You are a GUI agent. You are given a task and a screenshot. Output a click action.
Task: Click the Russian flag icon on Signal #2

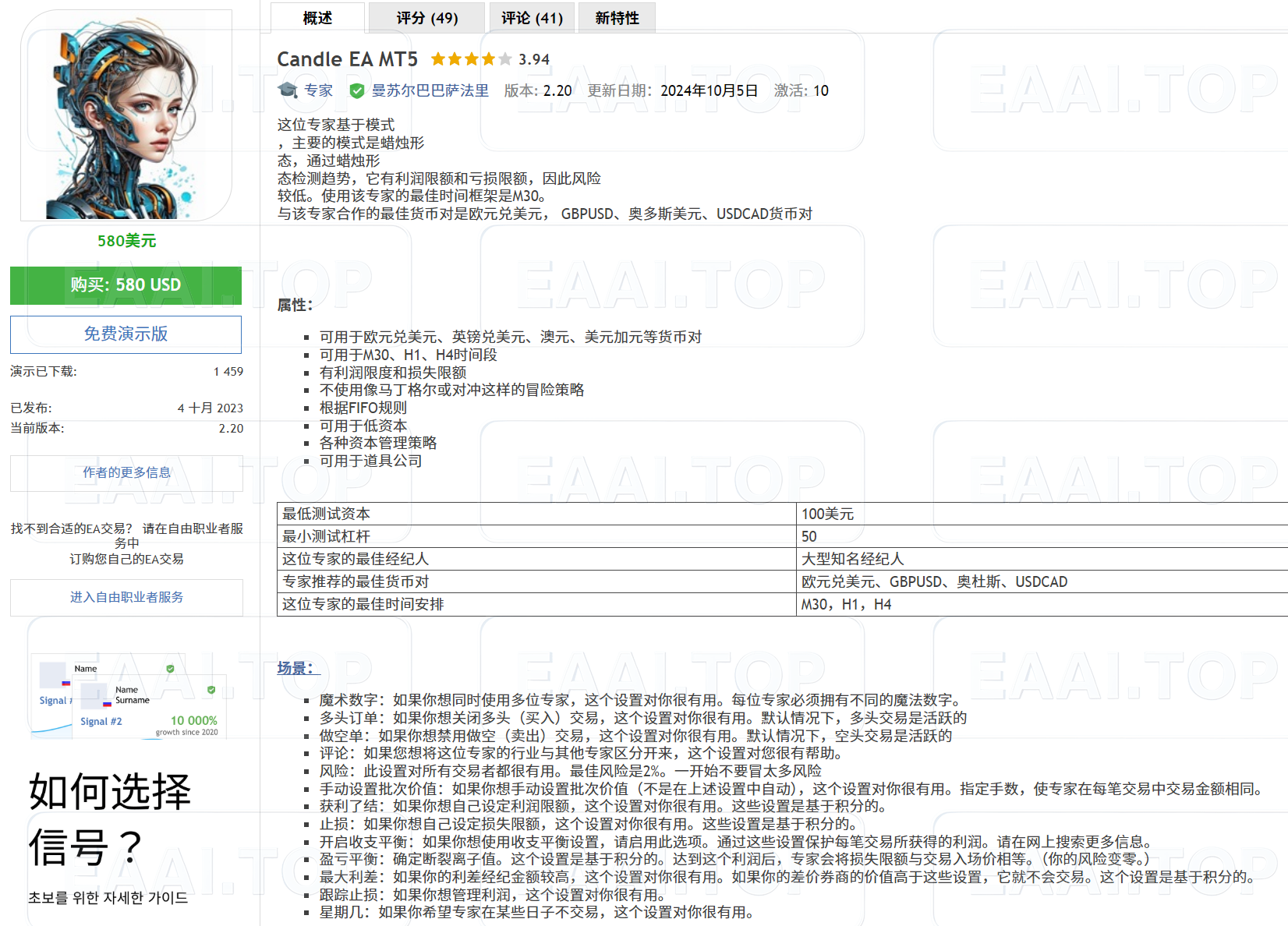[108, 705]
